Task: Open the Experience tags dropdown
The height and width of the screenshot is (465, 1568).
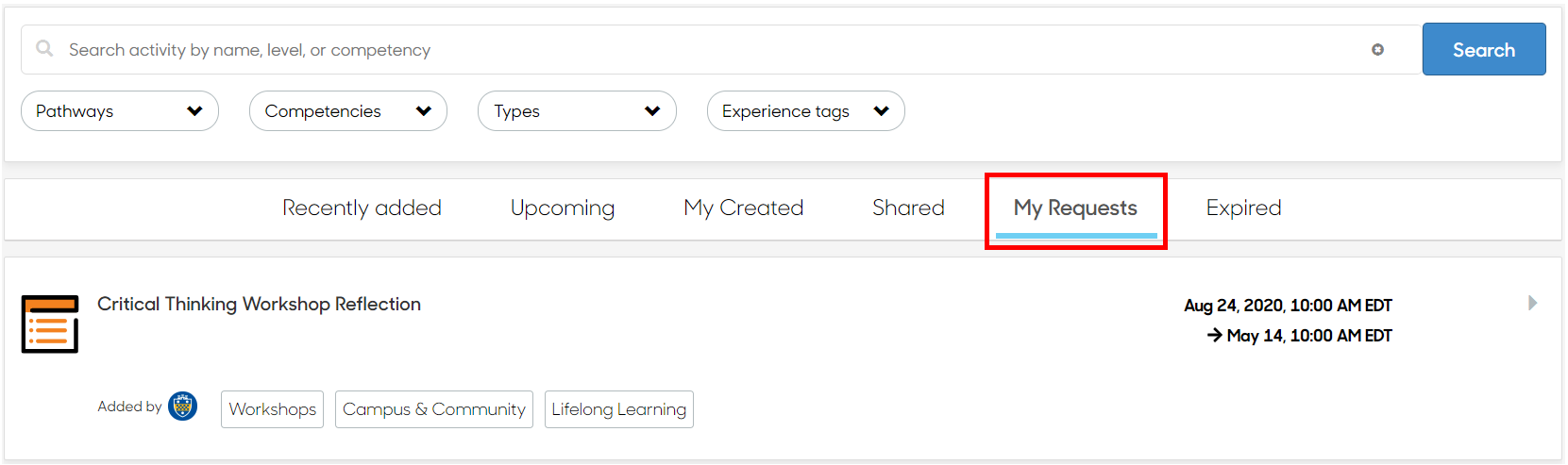Action: pyautogui.click(x=806, y=111)
